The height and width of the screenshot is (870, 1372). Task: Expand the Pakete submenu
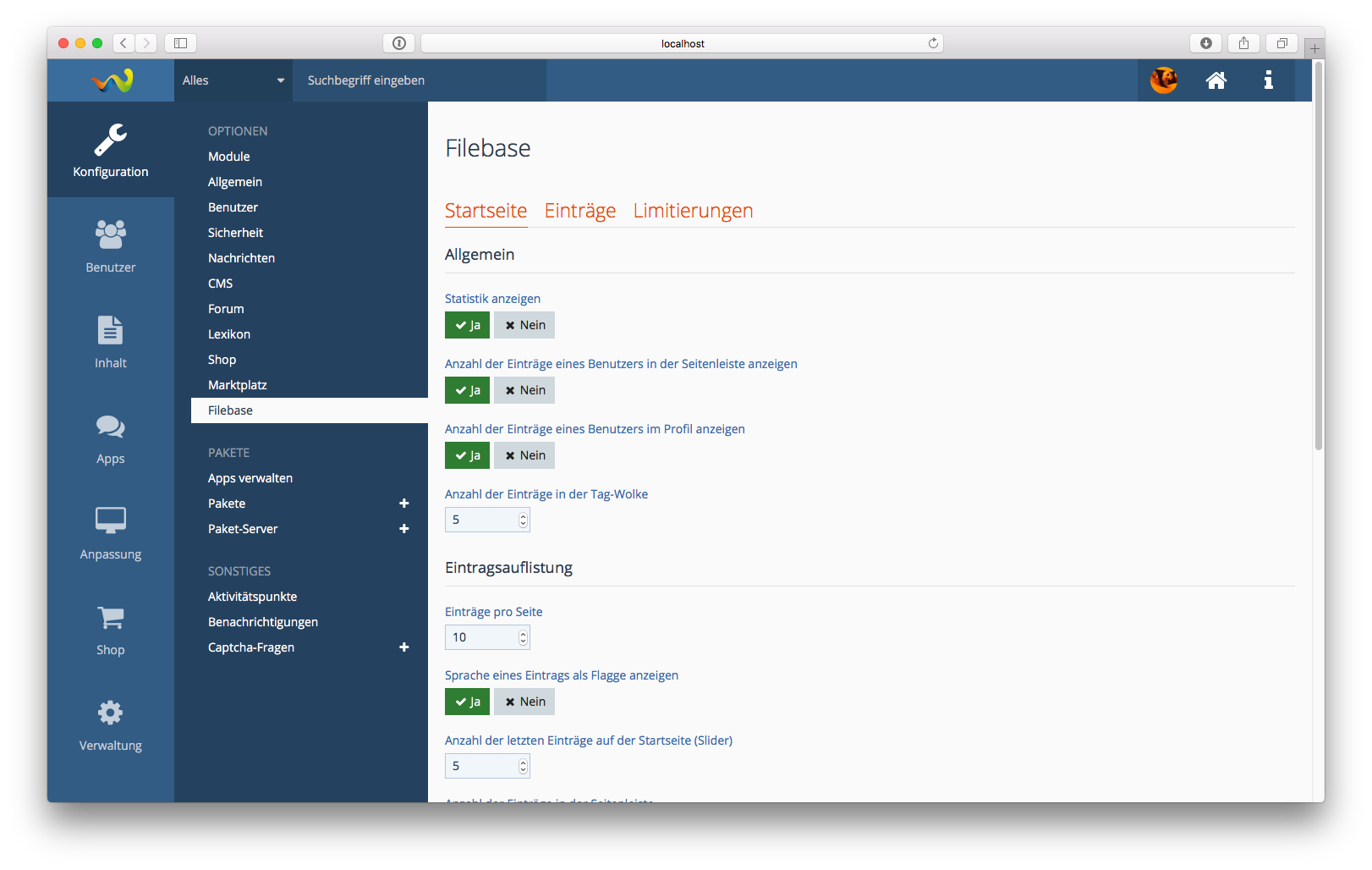[x=403, y=504]
